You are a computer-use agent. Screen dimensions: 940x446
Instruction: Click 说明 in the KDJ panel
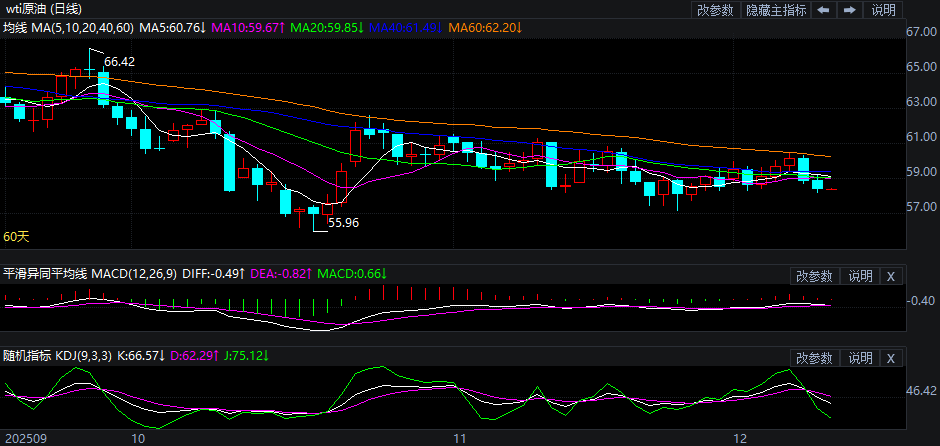point(859,358)
